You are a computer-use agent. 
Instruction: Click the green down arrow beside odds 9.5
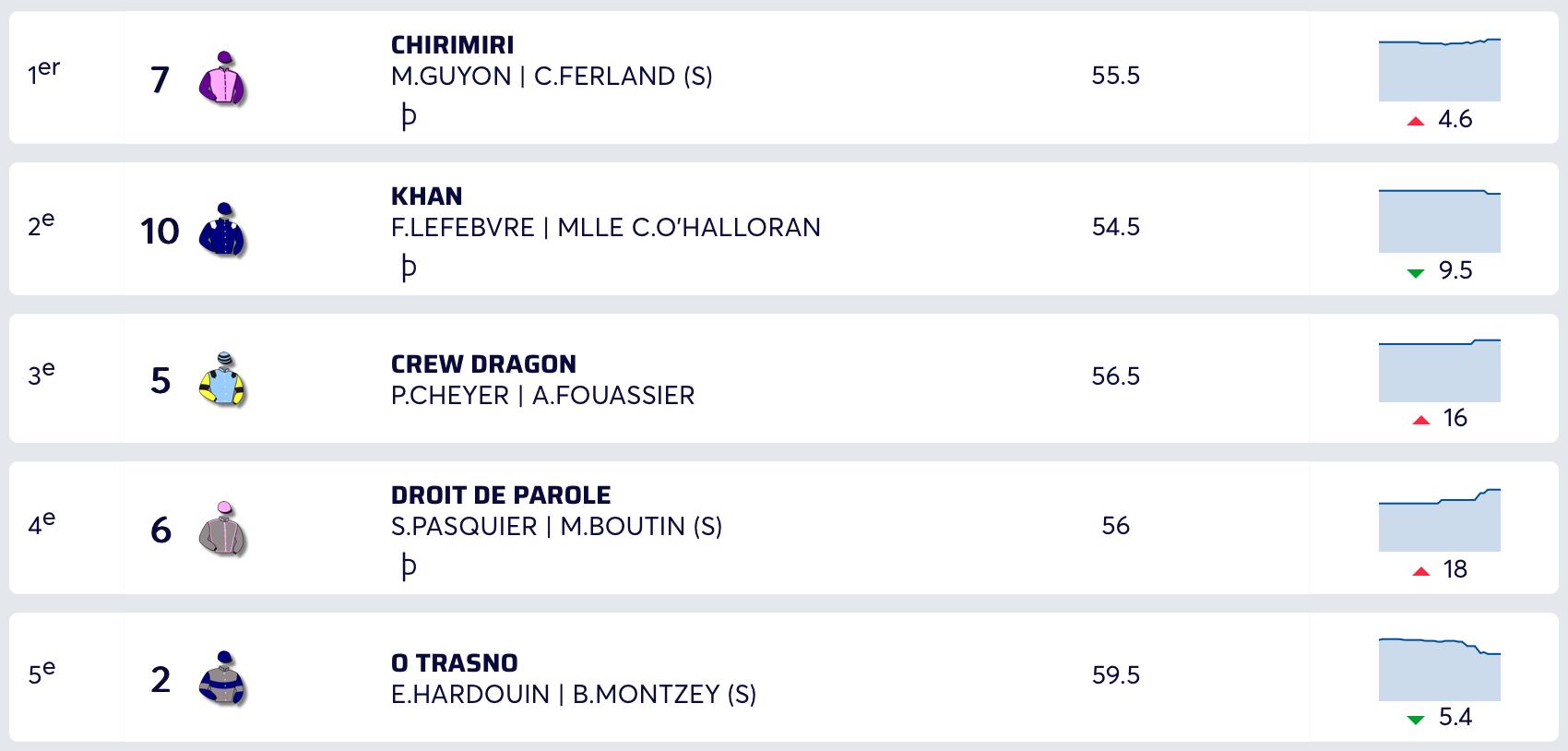1416,272
